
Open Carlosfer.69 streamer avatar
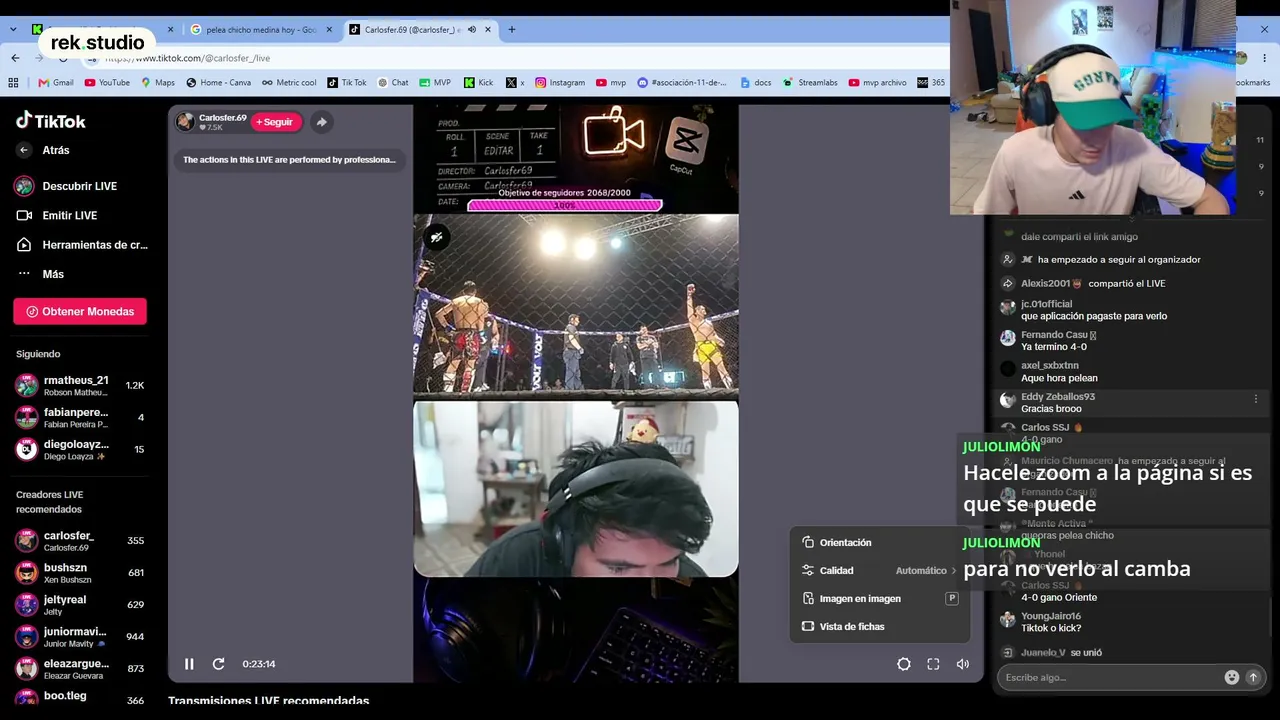185,122
